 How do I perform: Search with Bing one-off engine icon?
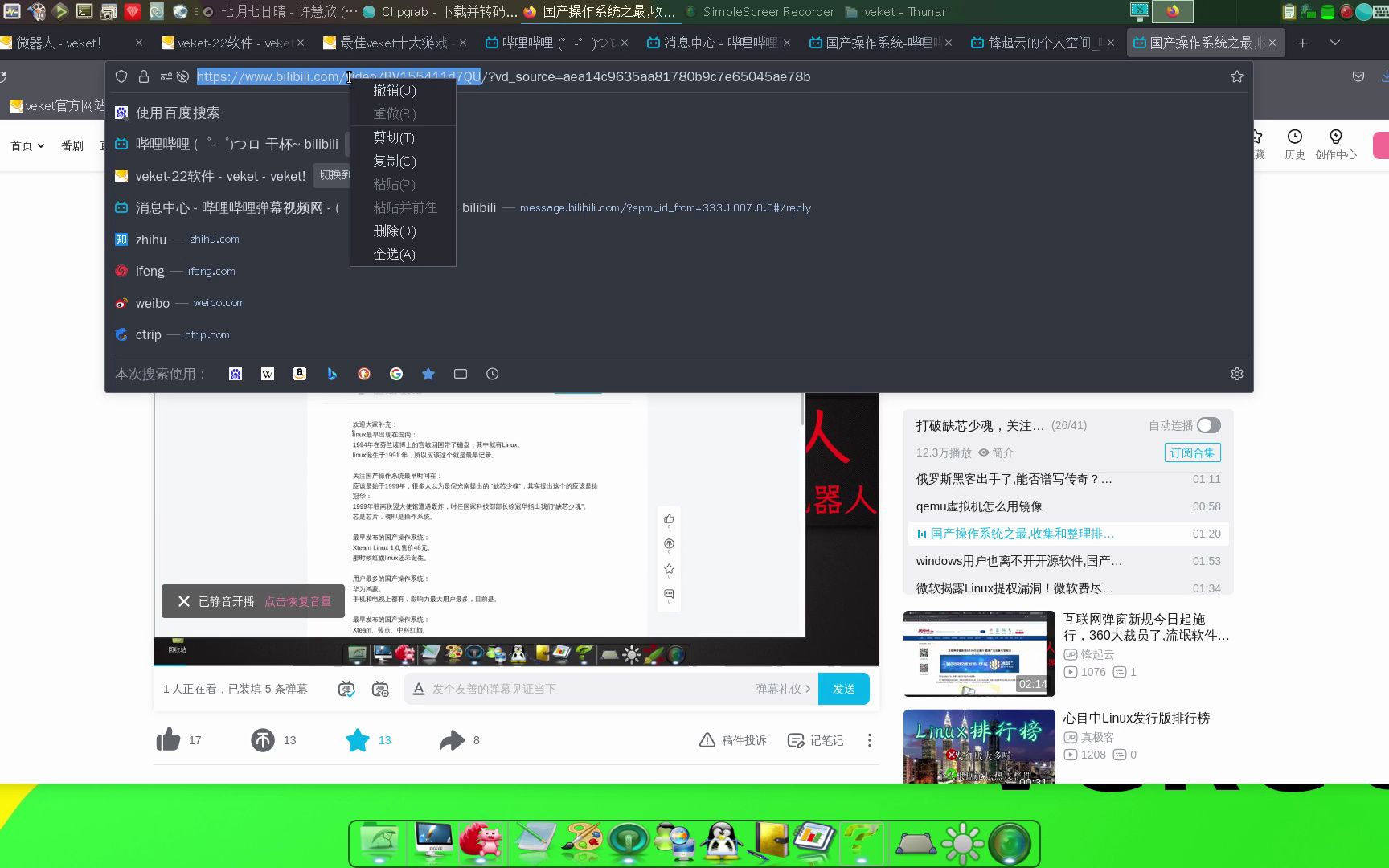click(x=332, y=374)
